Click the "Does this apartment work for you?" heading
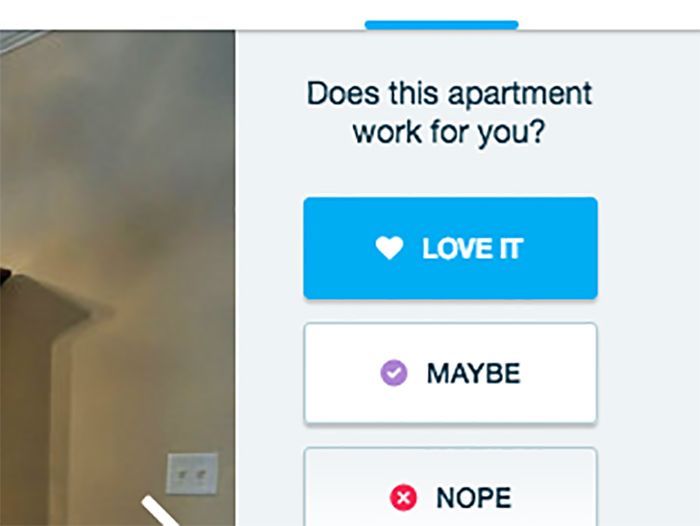Screen dimensions: 700x526 click(449, 113)
